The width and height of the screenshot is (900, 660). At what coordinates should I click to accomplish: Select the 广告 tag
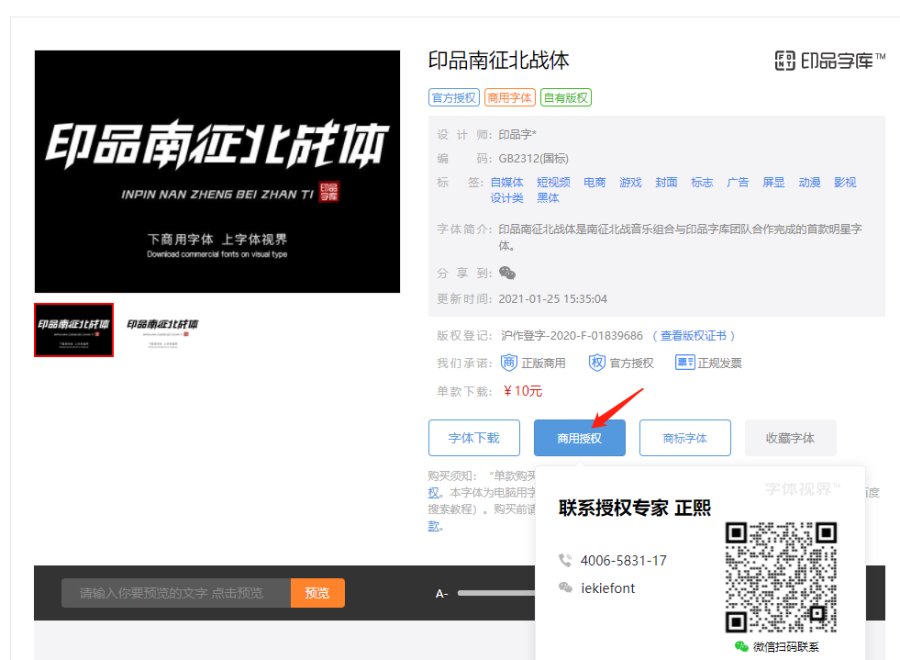coord(738,183)
